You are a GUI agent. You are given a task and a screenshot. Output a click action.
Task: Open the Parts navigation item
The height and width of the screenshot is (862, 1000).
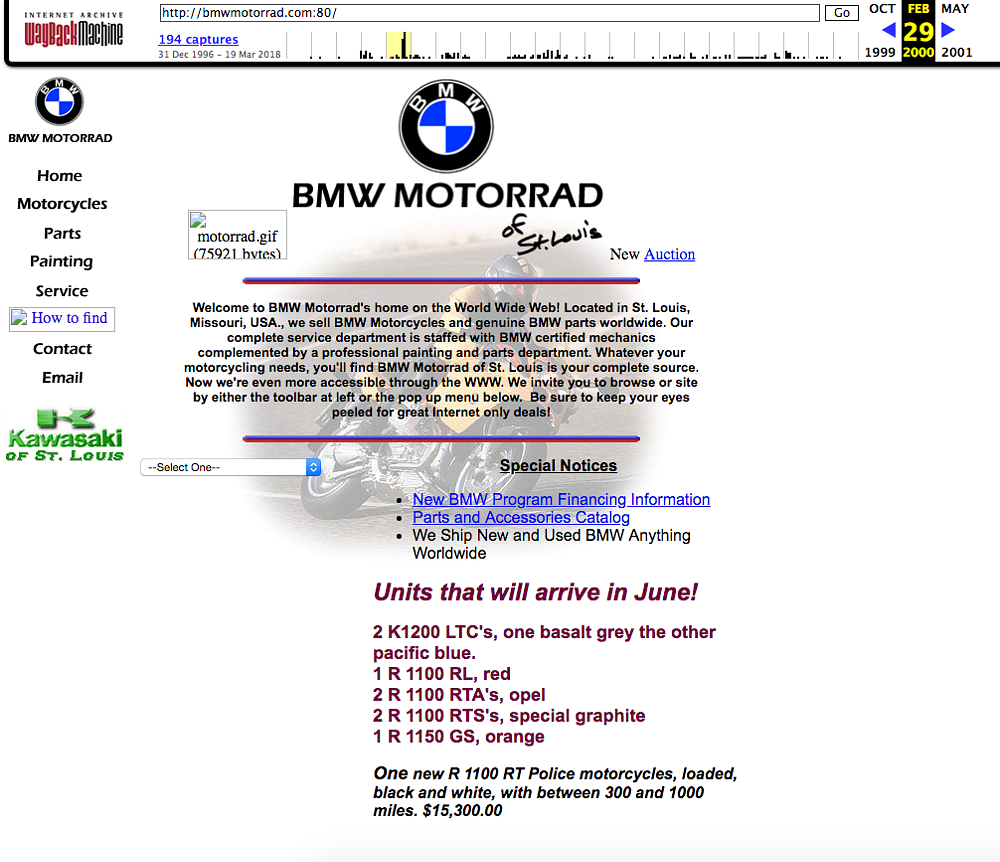point(62,233)
